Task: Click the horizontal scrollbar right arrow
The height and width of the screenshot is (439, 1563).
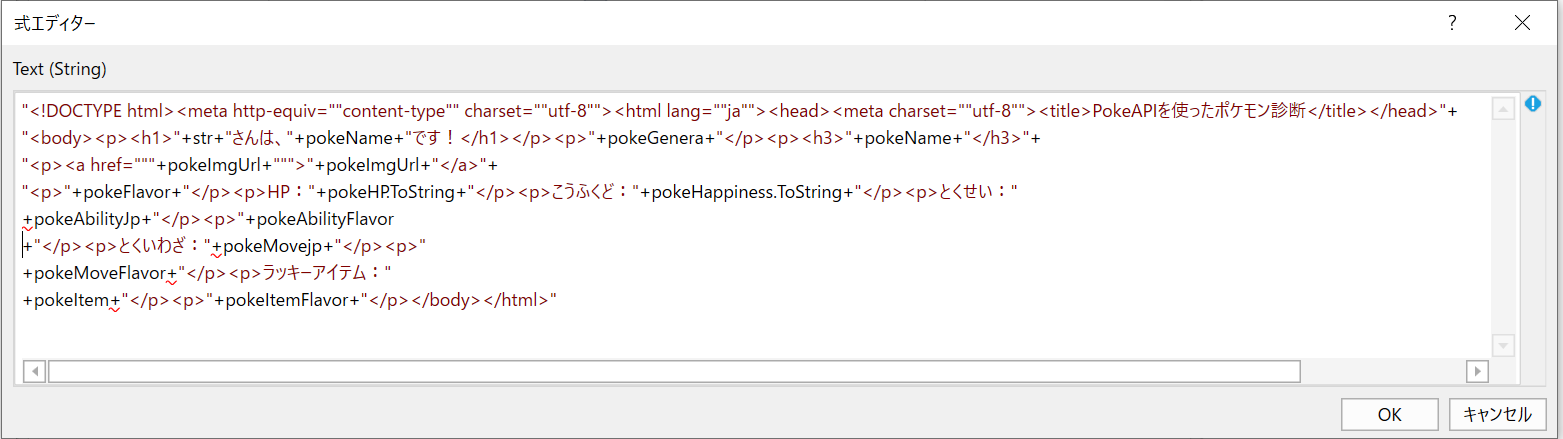Action: point(1475,371)
